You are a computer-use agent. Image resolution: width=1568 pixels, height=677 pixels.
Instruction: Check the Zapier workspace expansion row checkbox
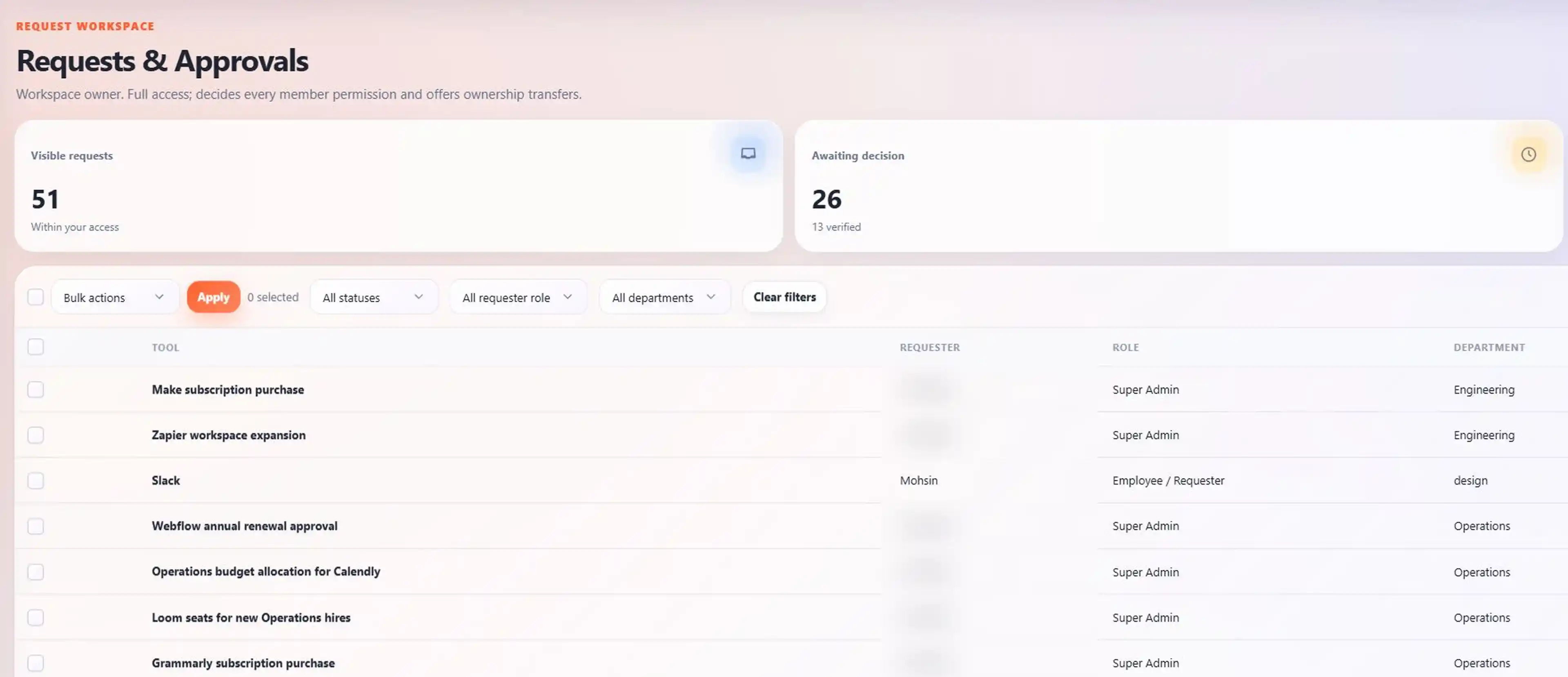pyautogui.click(x=36, y=435)
